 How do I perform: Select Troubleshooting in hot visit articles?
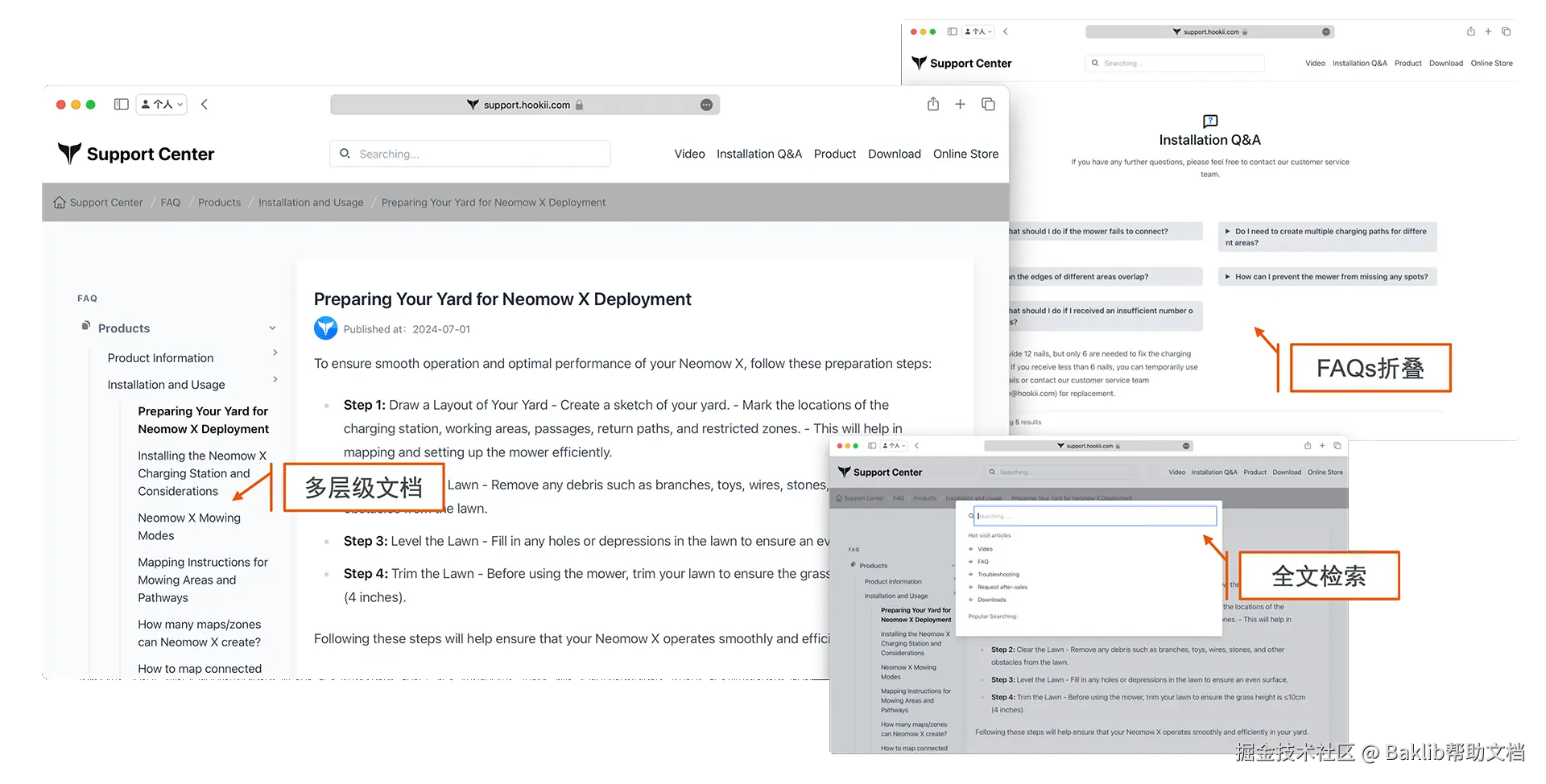point(998,575)
